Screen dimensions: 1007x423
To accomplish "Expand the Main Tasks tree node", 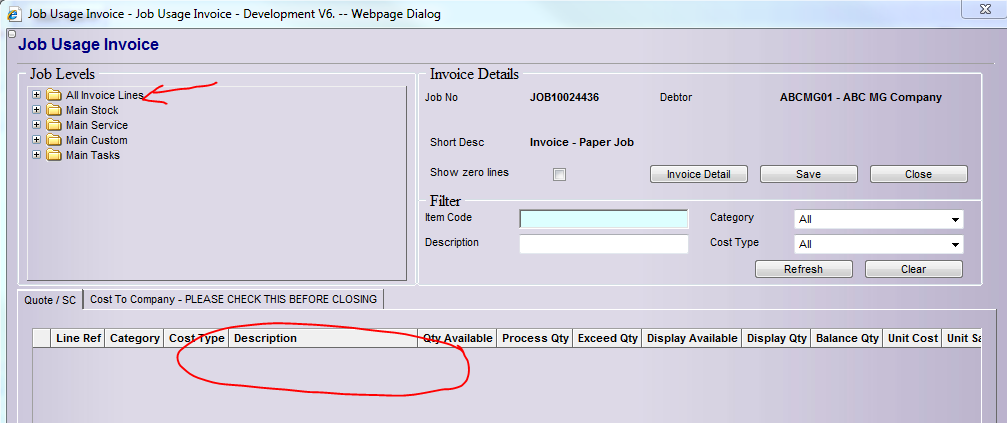I will [x=37, y=155].
